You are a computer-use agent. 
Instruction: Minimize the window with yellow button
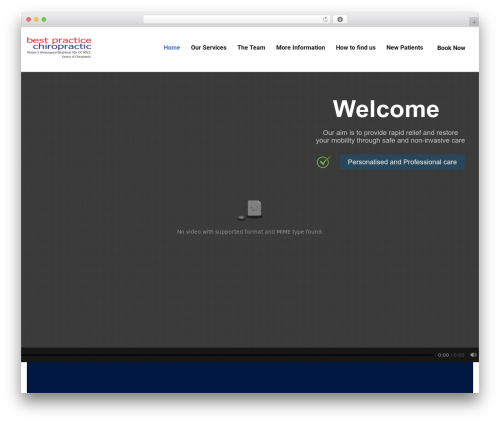[36, 20]
